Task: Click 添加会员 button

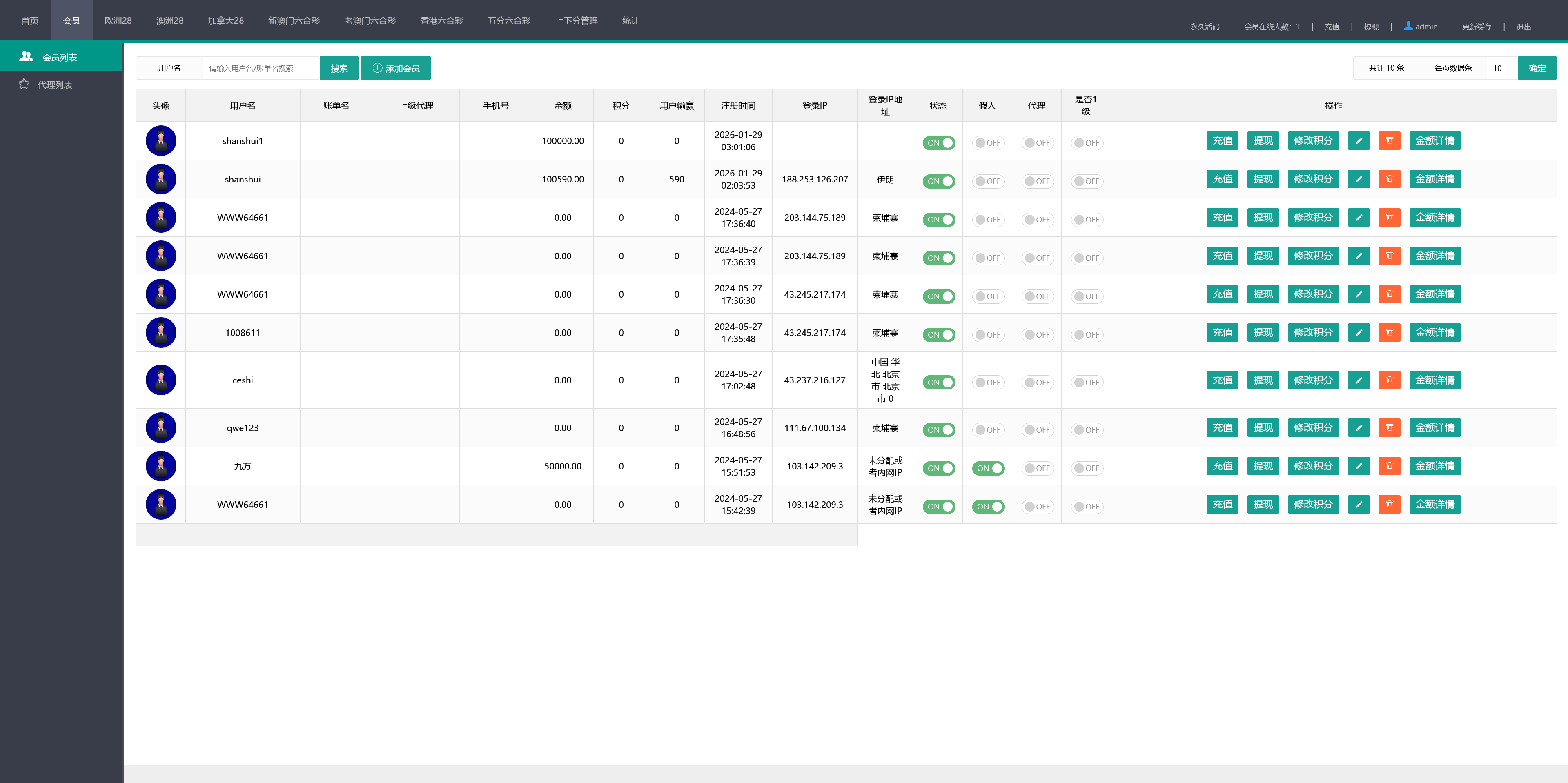Action: click(396, 68)
